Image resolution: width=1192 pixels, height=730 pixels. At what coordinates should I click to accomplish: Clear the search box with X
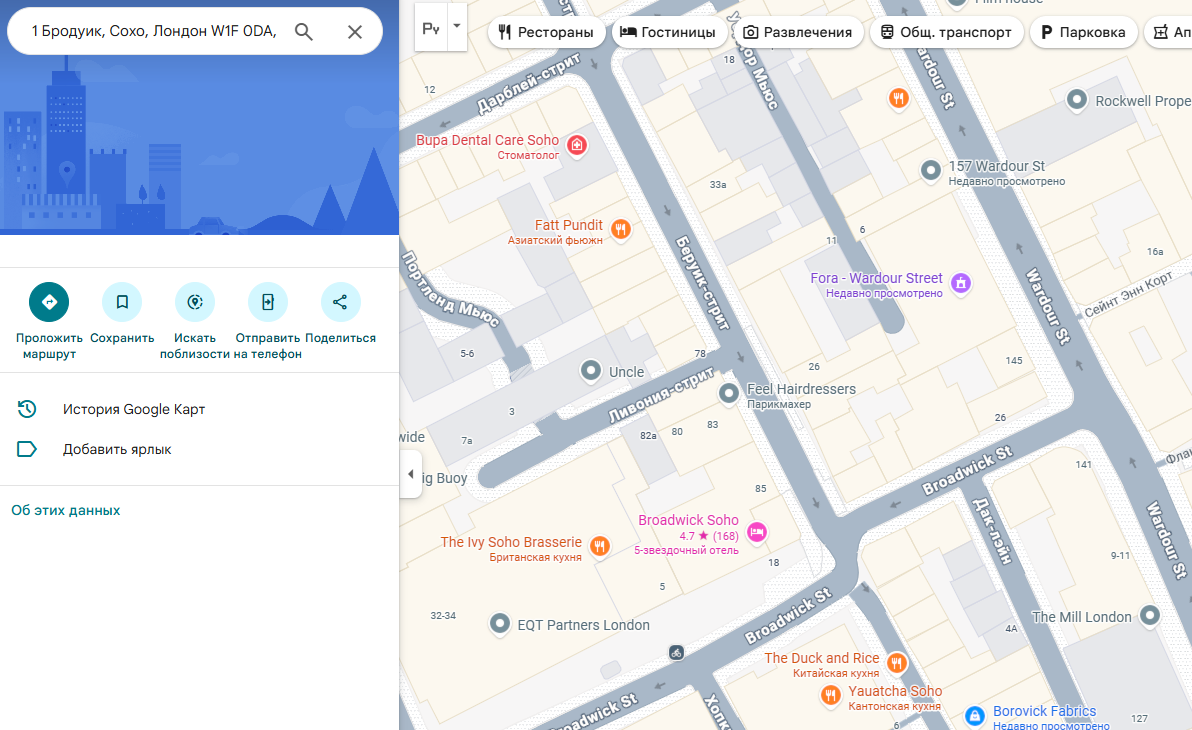[355, 32]
